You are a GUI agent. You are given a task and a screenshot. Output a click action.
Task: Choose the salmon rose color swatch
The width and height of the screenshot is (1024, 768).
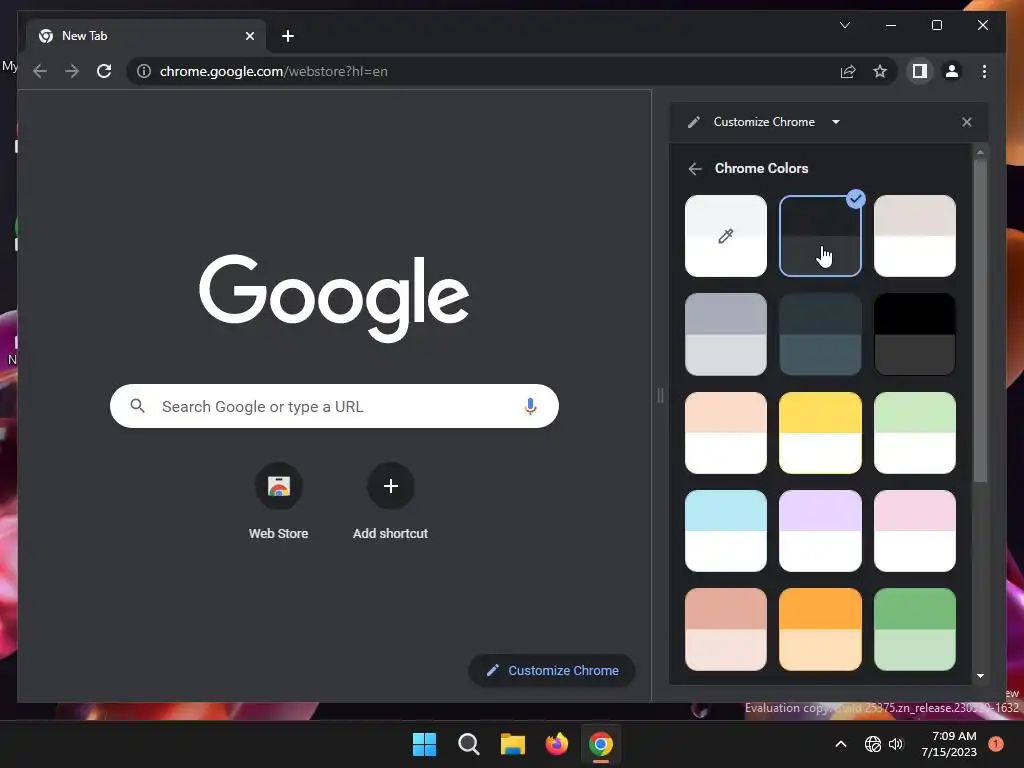[726, 630]
